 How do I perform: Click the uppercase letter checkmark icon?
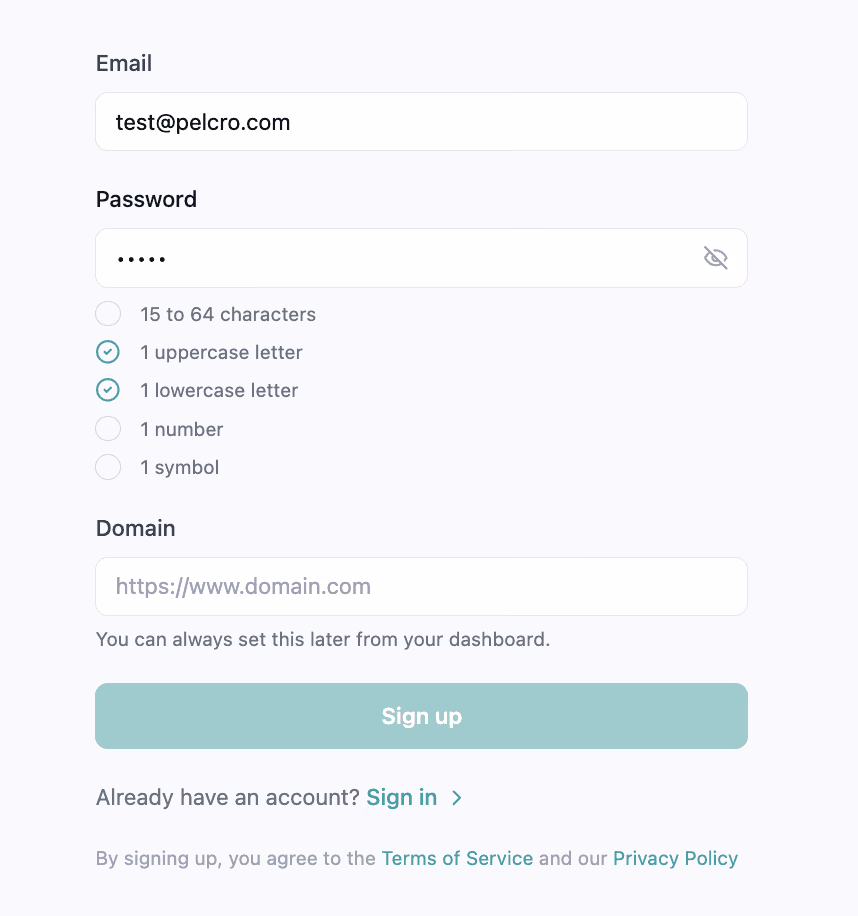tap(108, 352)
